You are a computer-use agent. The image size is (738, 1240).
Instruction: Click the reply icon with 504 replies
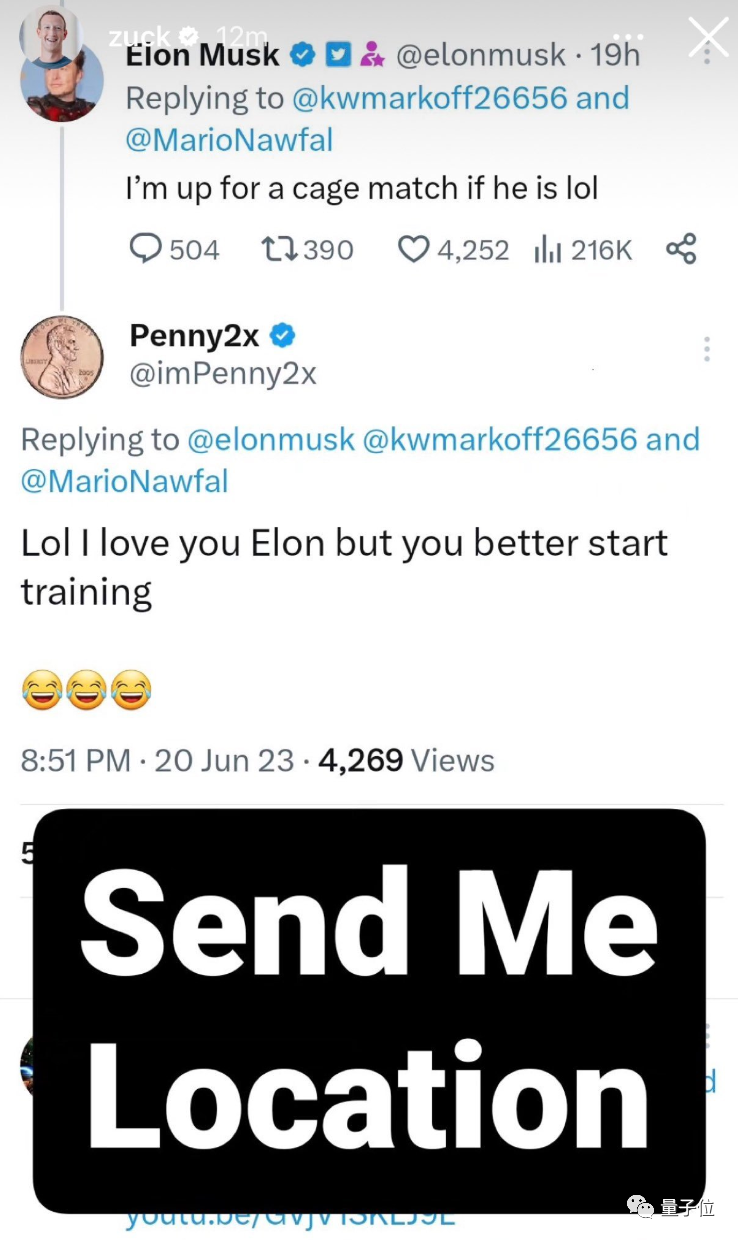click(x=147, y=249)
